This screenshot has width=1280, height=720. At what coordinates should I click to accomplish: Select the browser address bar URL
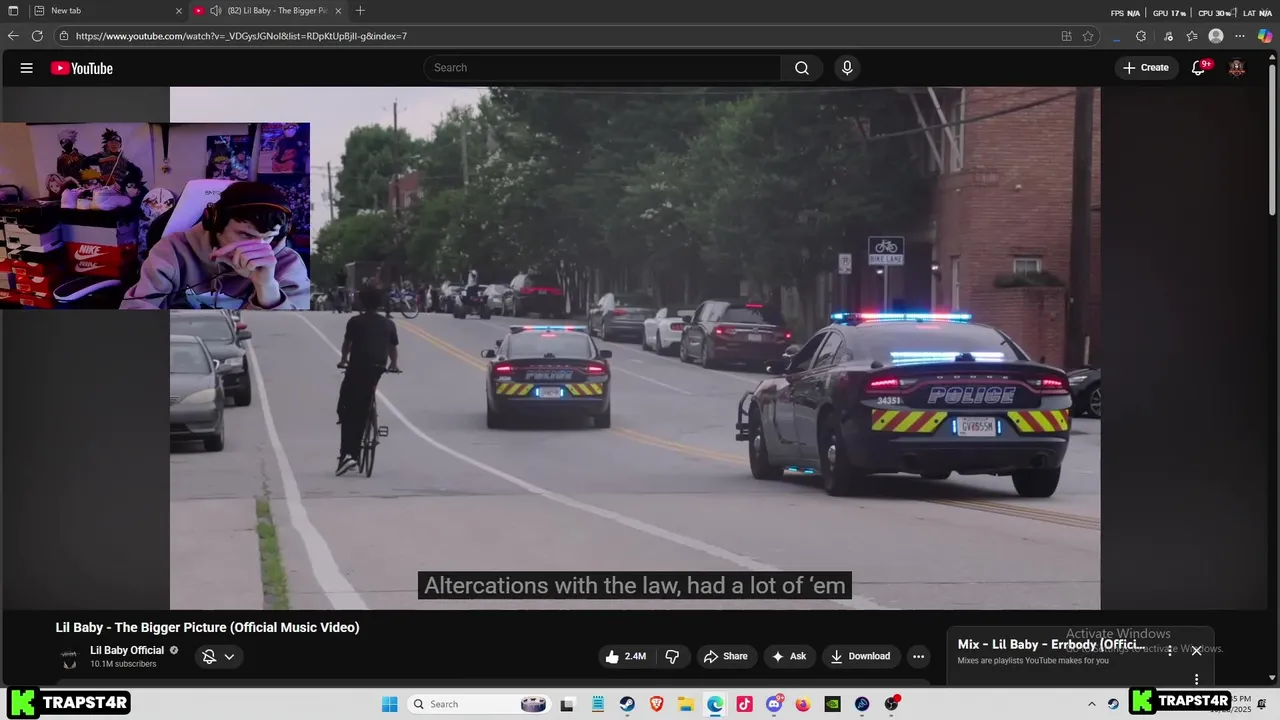[241, 36]
